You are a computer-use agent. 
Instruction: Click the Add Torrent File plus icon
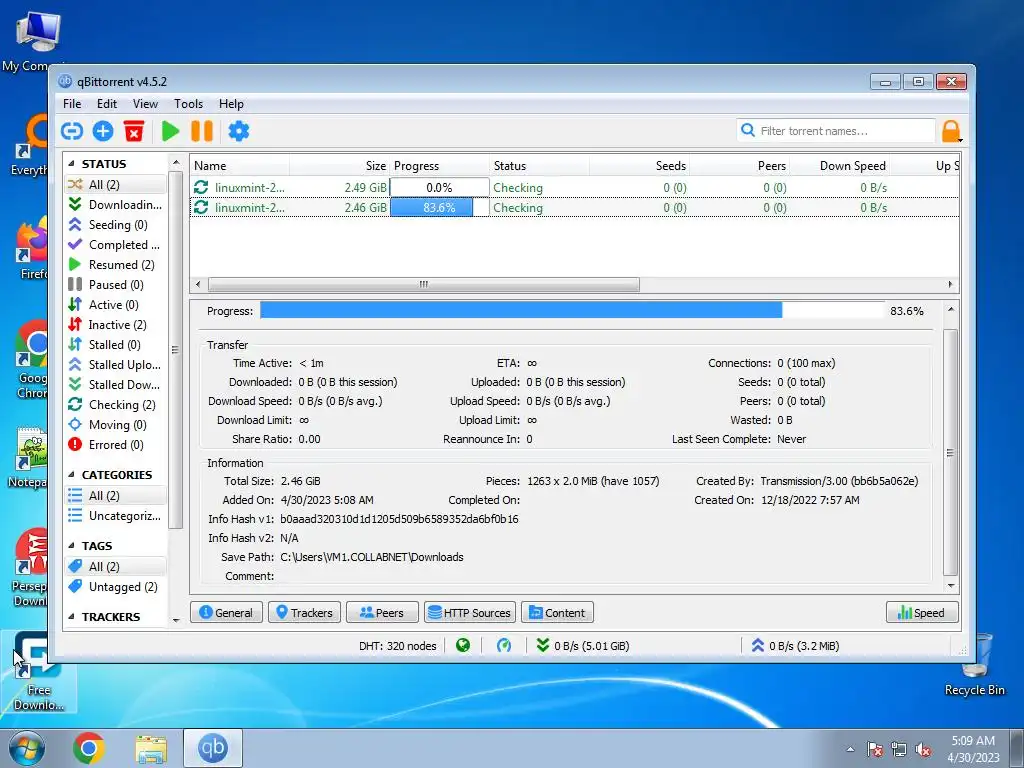click(103, 131)
